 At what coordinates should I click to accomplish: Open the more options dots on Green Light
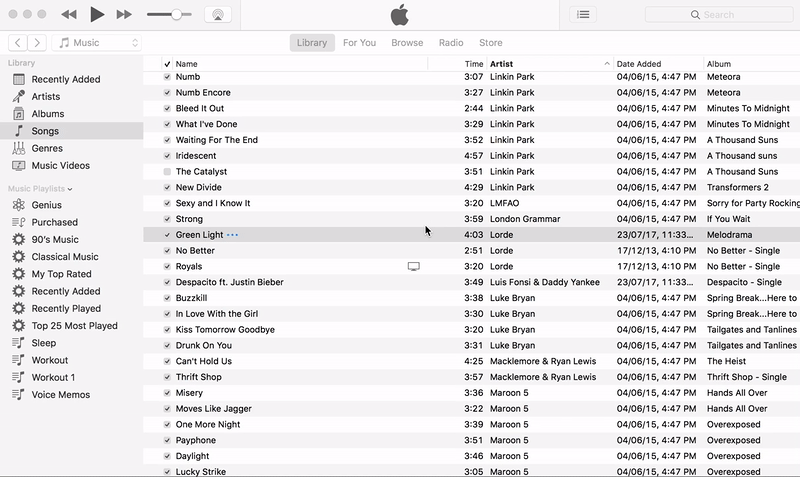coord(232,235)
